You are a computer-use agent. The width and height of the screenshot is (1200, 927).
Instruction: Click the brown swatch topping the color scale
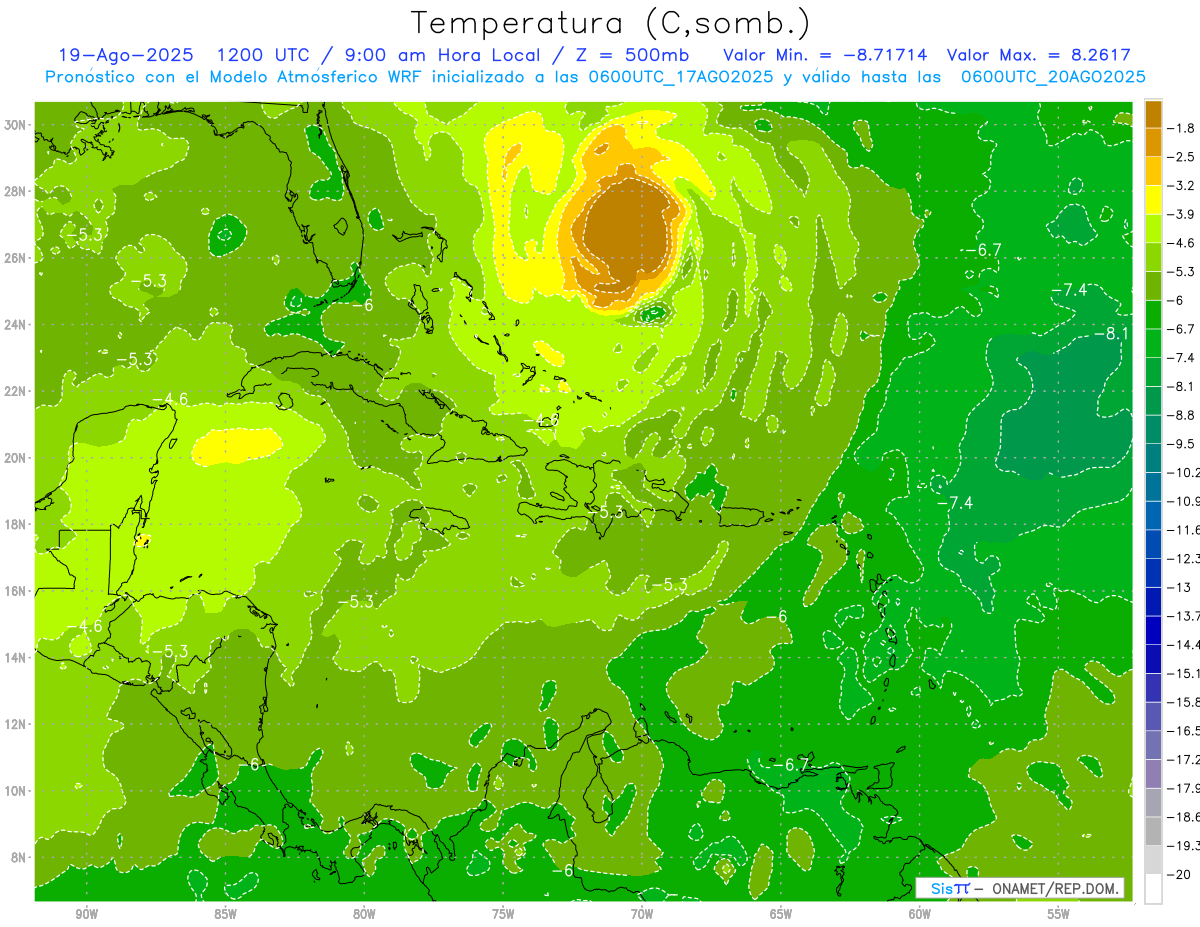pyautogui.click(x=1153, y=114)
